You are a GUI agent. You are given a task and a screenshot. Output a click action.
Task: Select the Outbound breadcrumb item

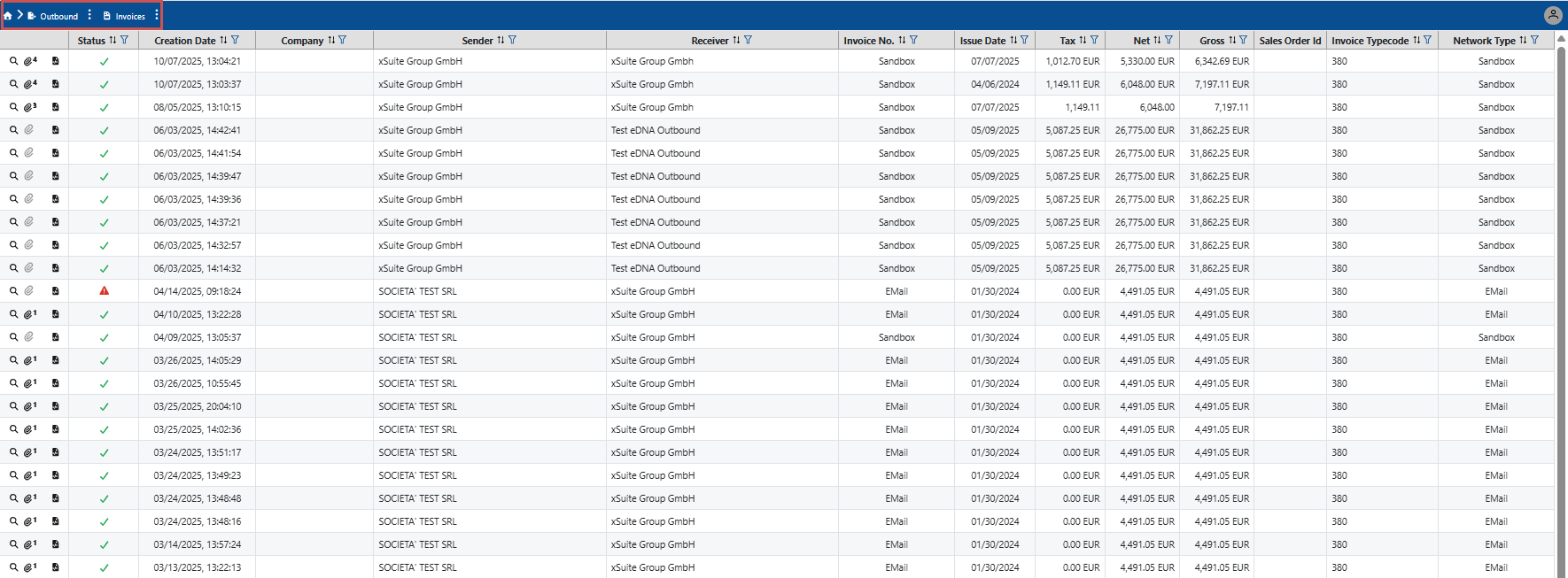tap(58, 16)
